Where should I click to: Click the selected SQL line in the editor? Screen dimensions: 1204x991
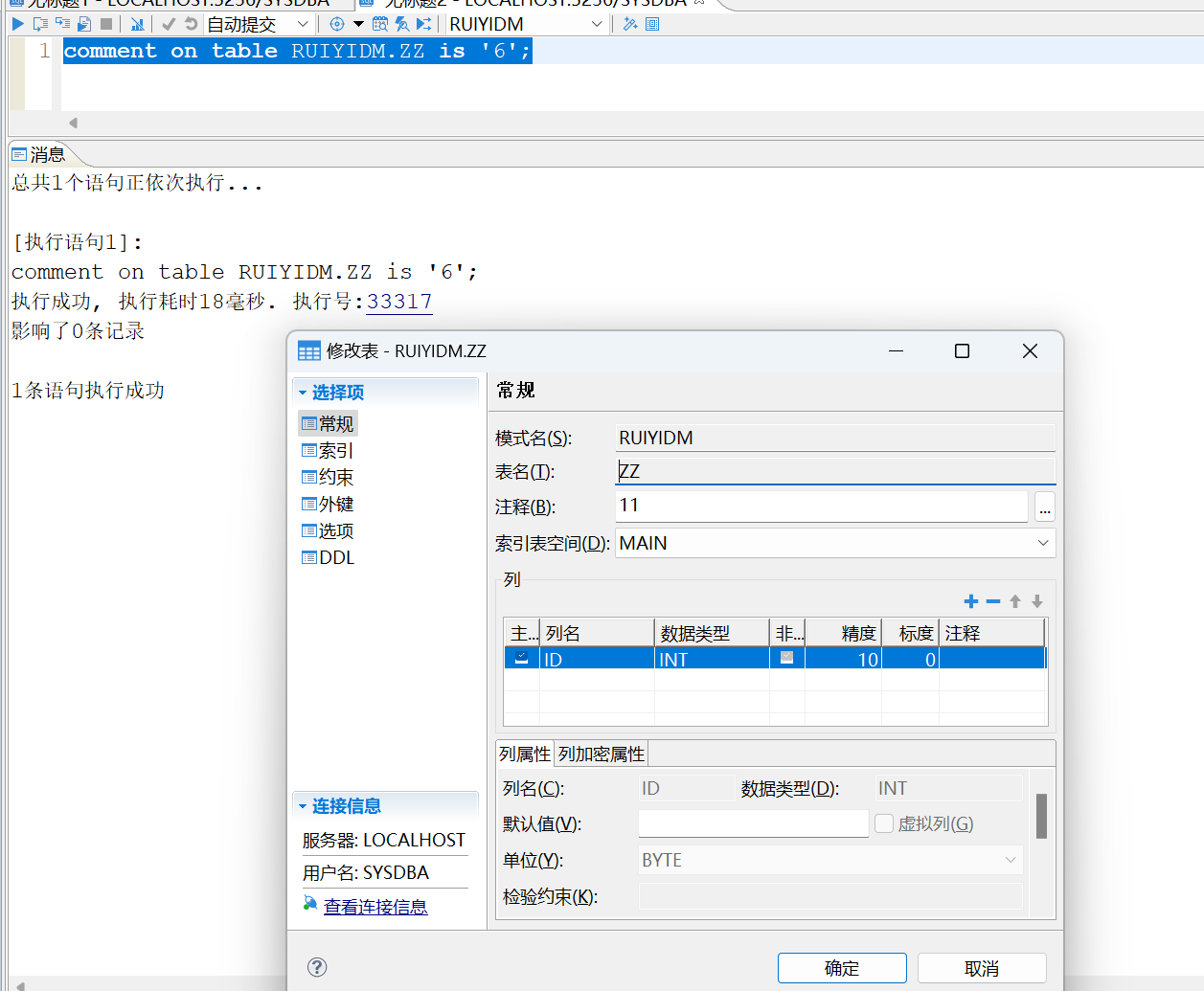297,51
